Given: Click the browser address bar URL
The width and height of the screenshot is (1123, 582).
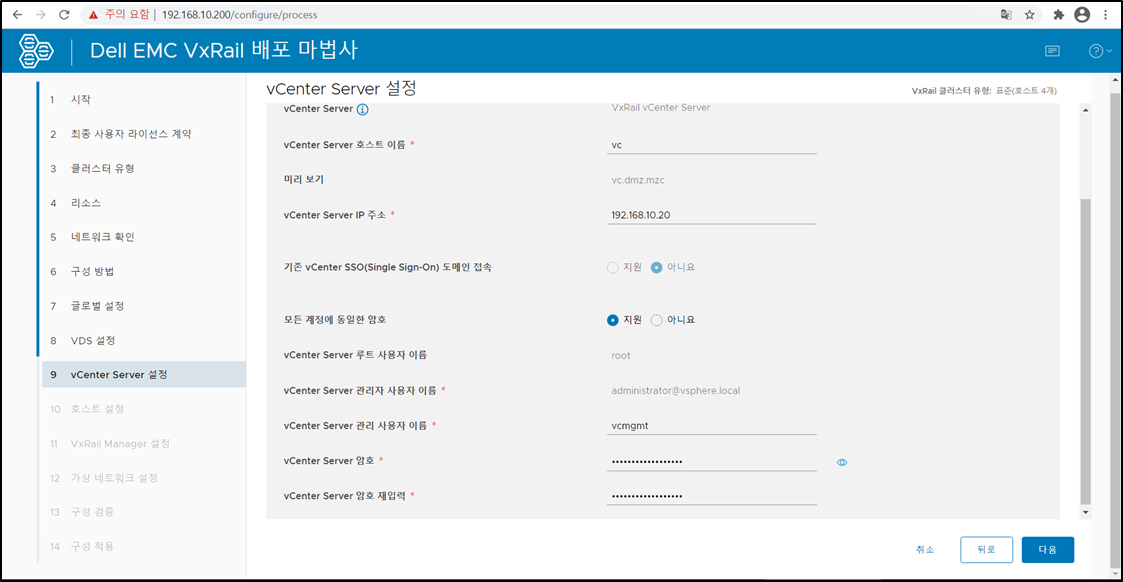Looking at the screenshot, I should coord(239,14).
